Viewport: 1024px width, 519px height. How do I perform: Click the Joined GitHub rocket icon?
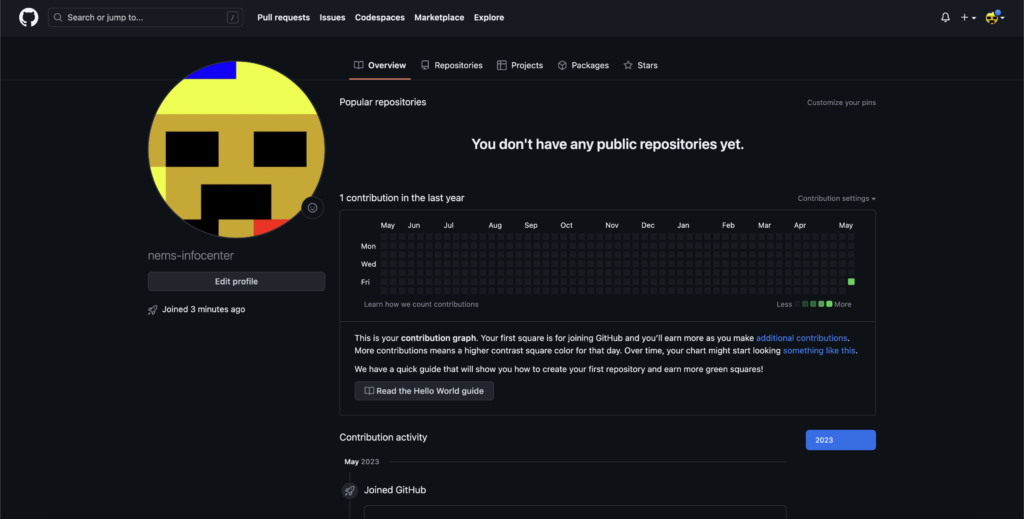[349, 490]
